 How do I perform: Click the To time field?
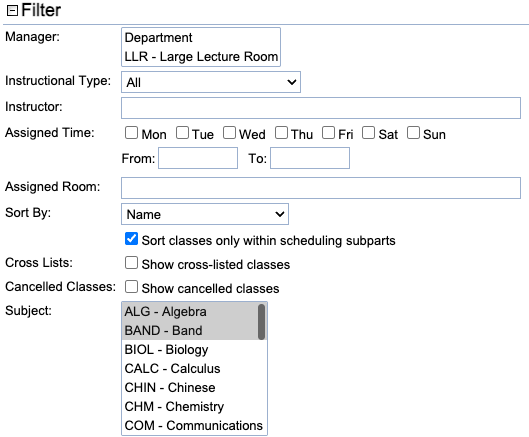tap(310, 158)
